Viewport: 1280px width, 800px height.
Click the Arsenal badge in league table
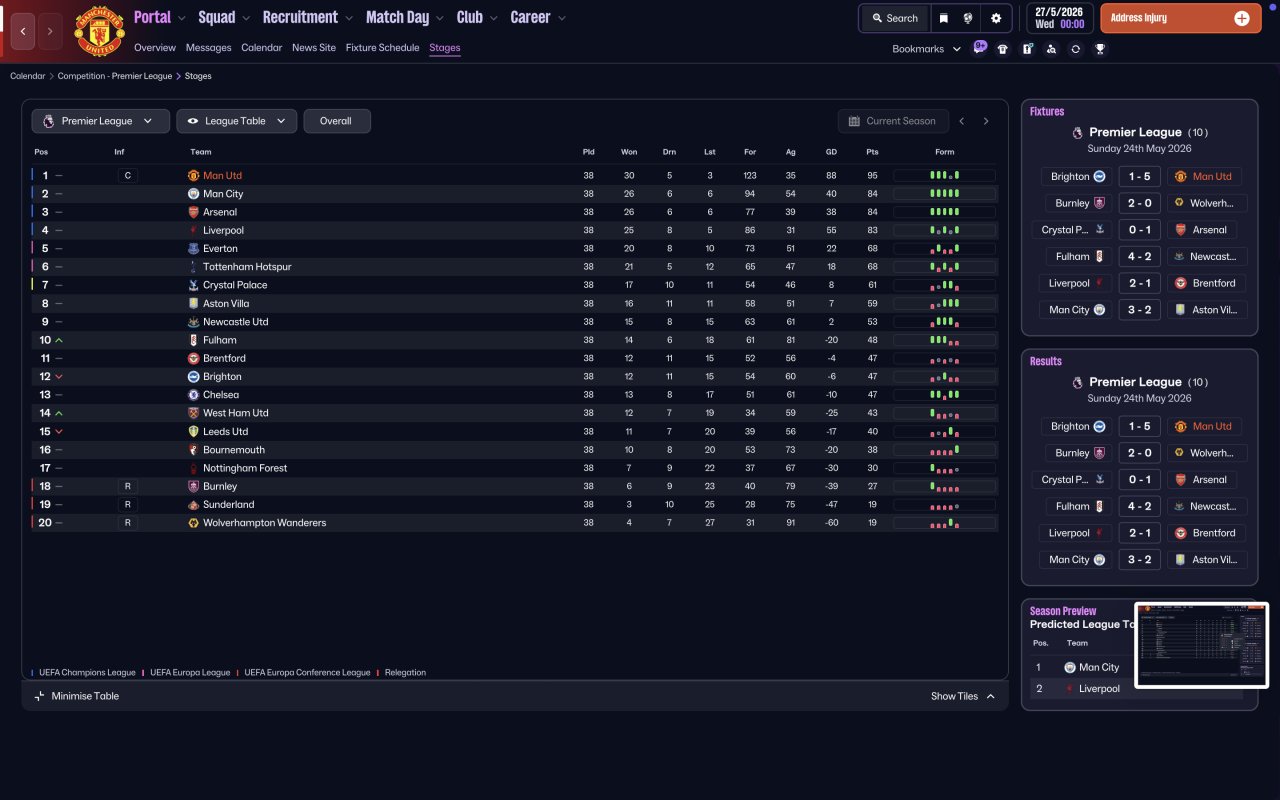pos(194,212)
